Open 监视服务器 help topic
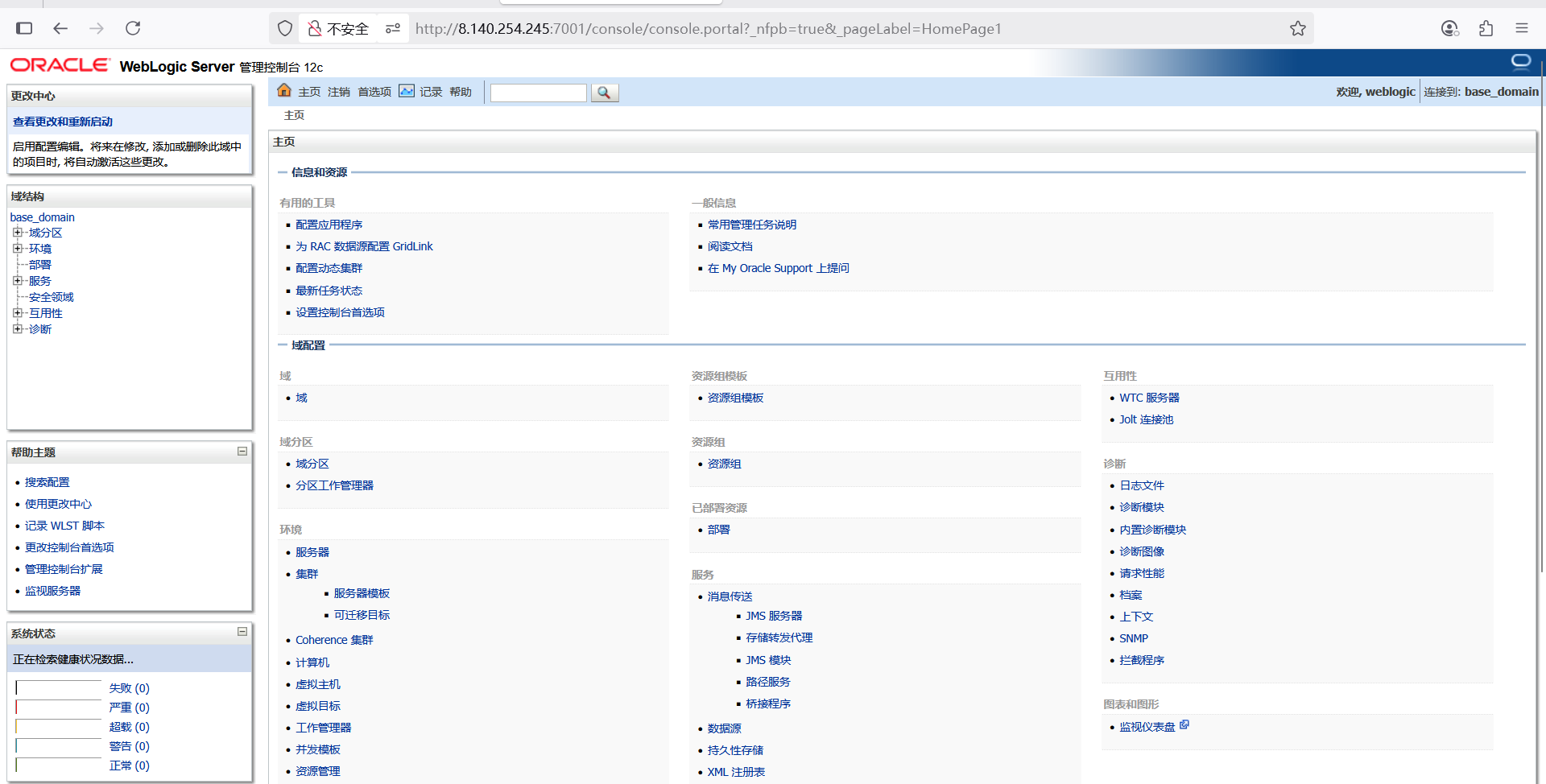The height and width of the screenshot is (784, 1546). pyautogui.click(x=52, y=591)
